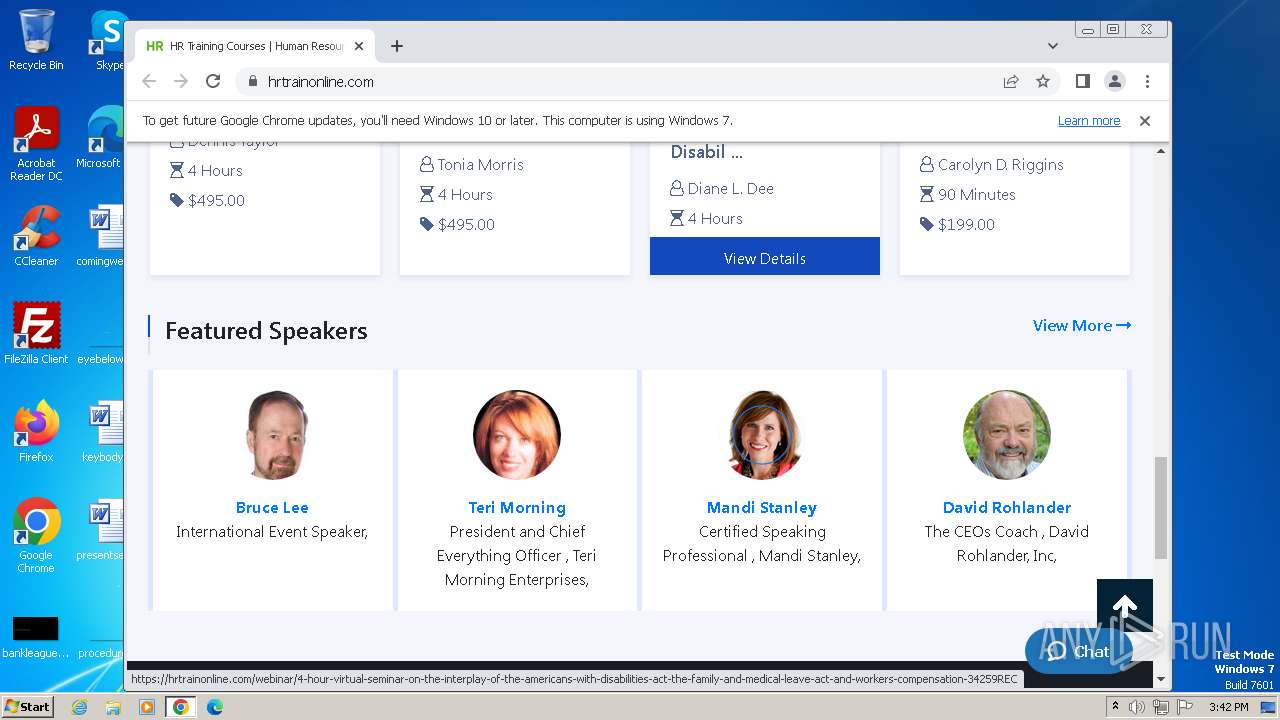This screenshot has width=1280, height=720.
Task: Open the new tab plus button
Action: point(397,46)
